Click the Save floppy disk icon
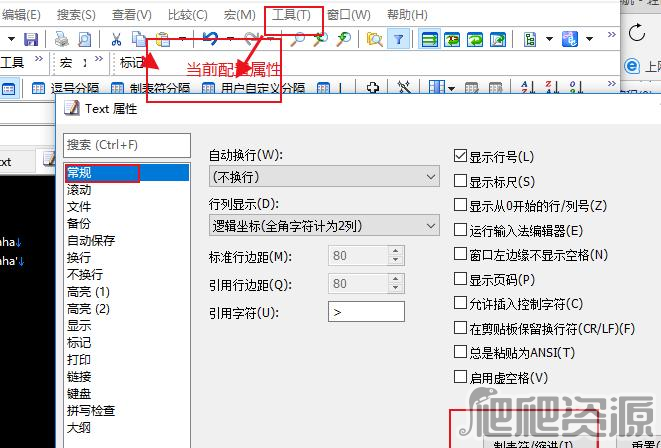This screenshot has height=448, width=661. click(x=31, y=40)
